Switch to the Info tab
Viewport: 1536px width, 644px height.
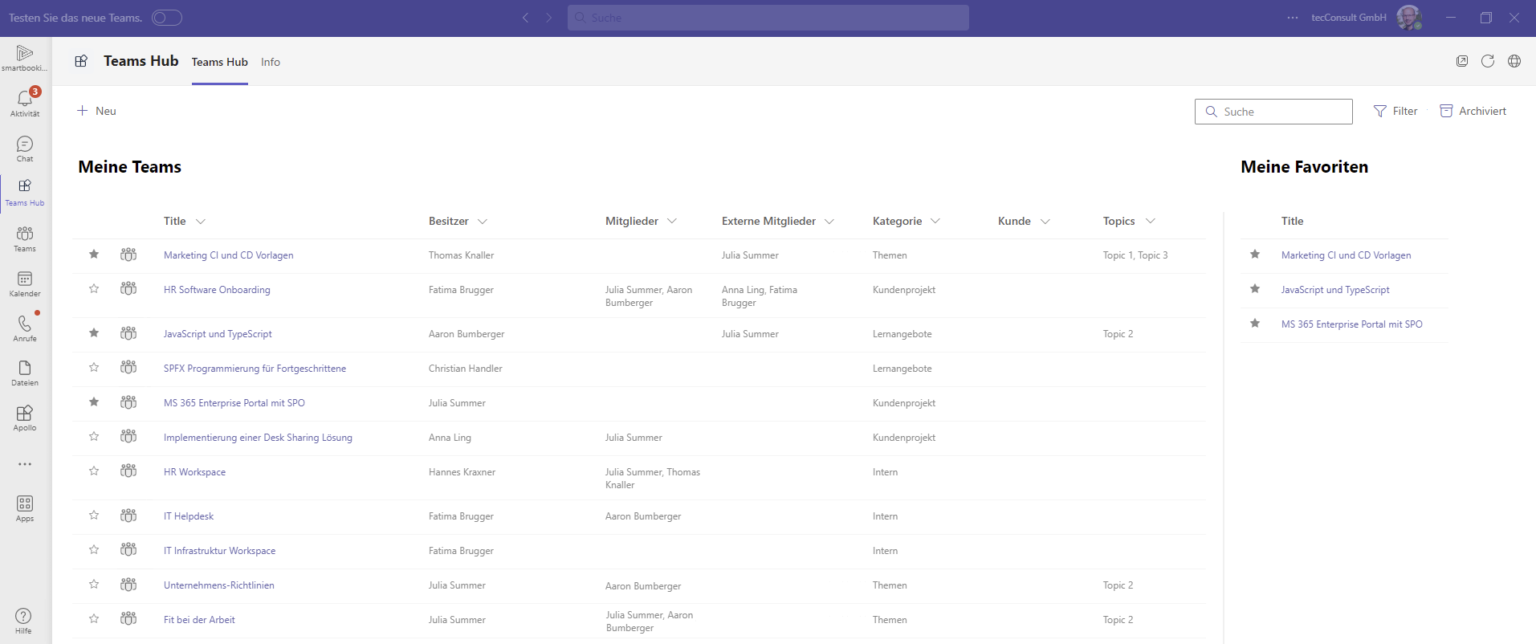[270, 62]
